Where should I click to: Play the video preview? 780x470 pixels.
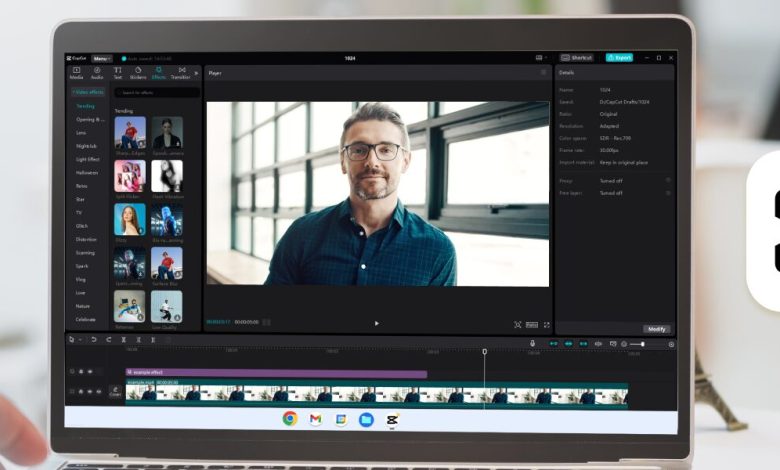tap(377, 323)
